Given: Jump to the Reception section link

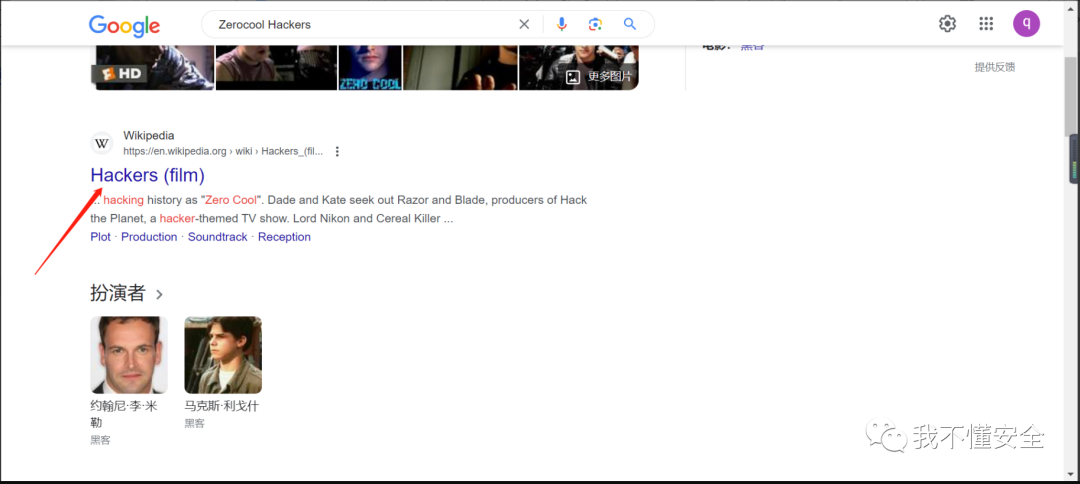Looking at the screenshot, I should point(284,237).
